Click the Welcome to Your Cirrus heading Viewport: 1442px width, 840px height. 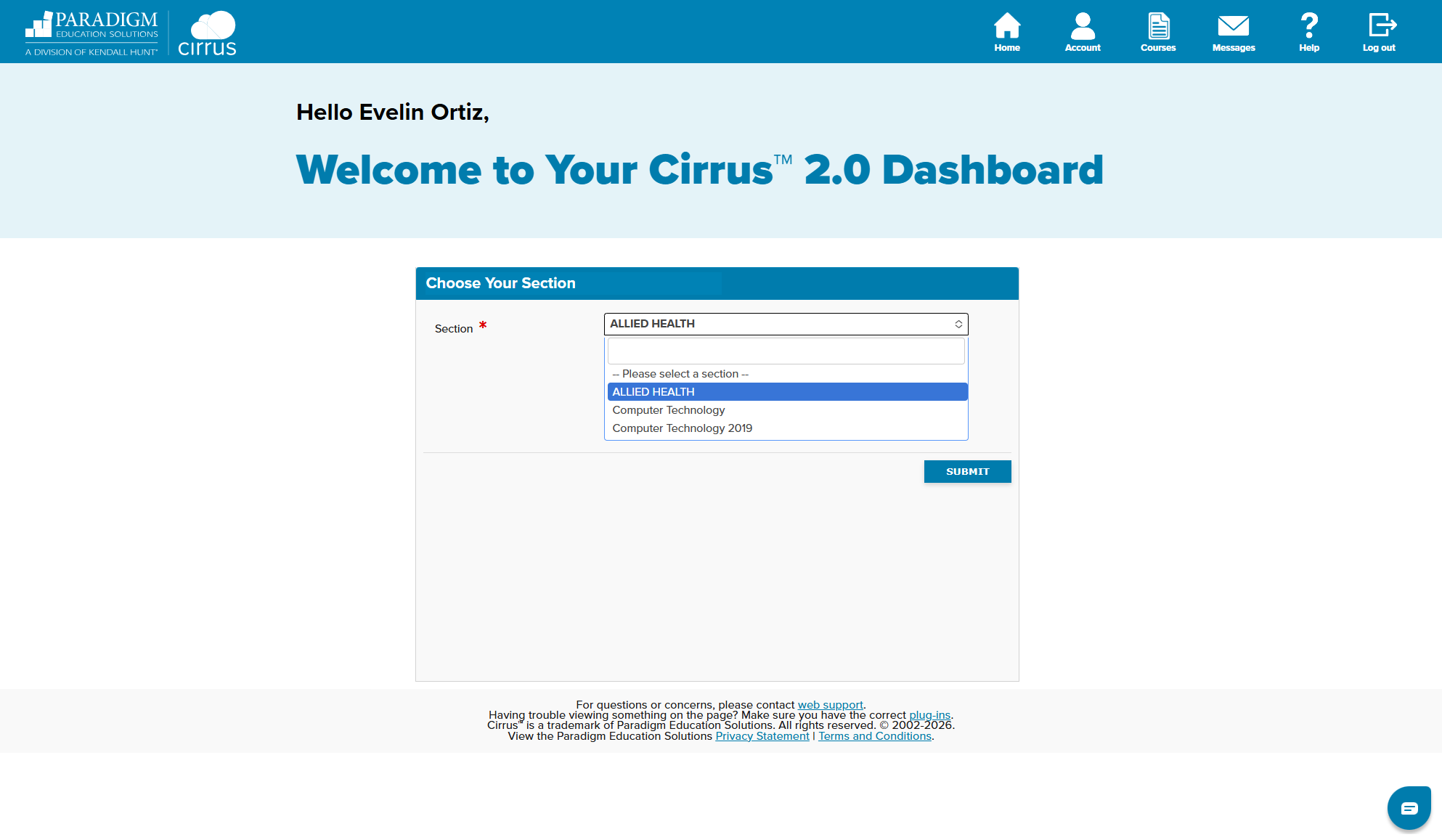[x=700, y=170]
